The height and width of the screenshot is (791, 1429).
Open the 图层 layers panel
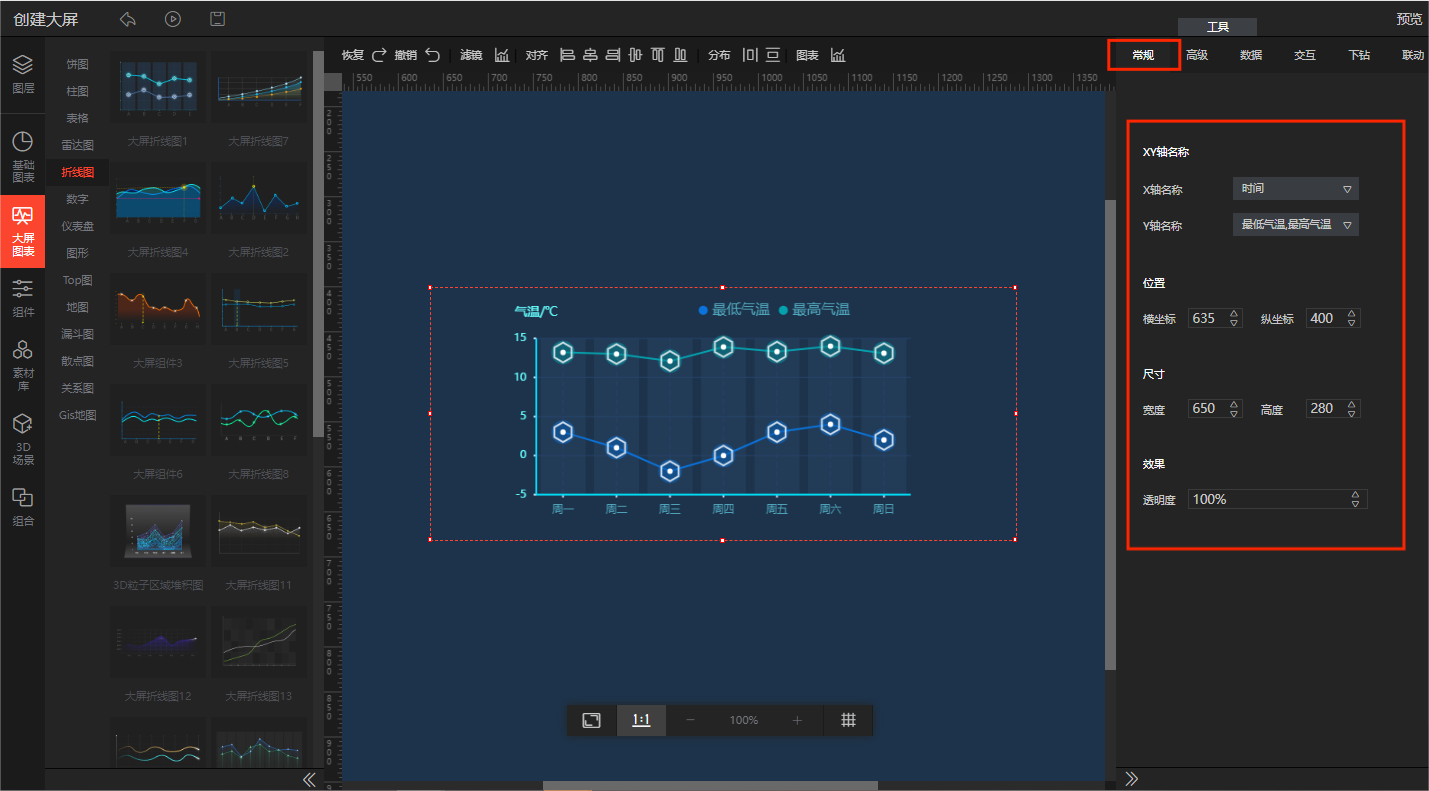pyautogui.click(x=22, y=74)
